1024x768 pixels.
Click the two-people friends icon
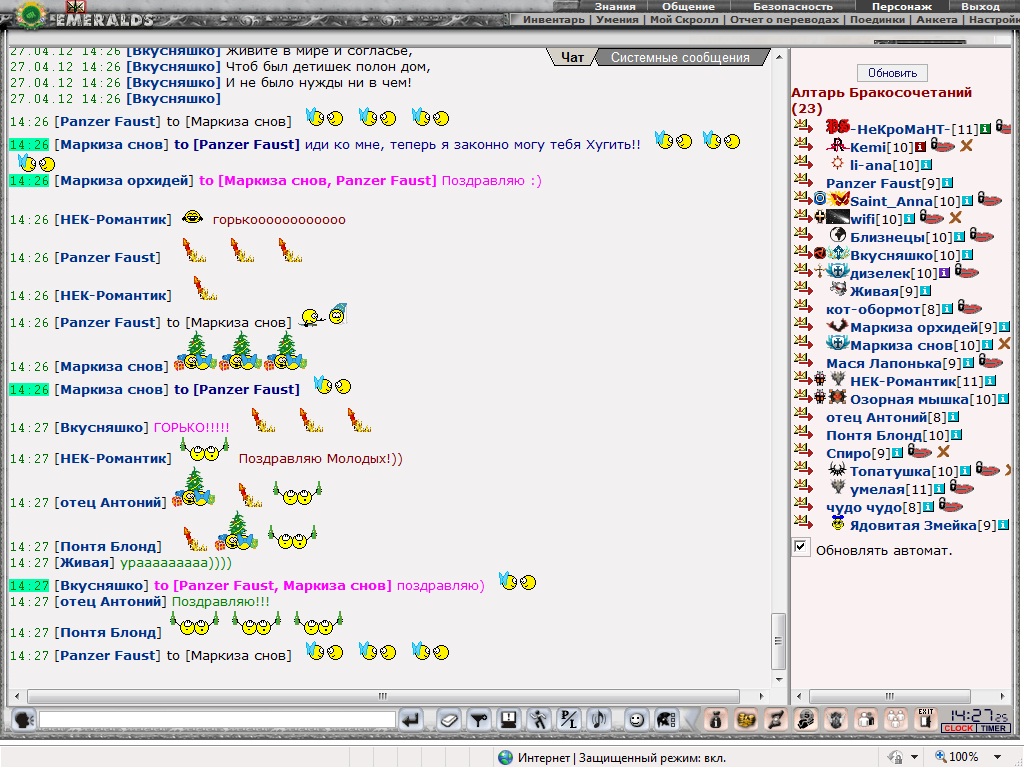866,720
